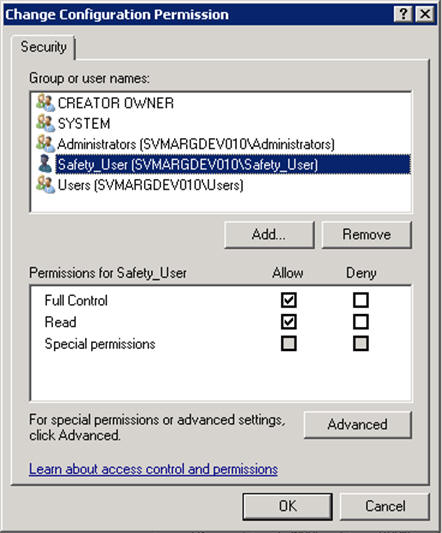Open Learn about access control link

point(153,469)
